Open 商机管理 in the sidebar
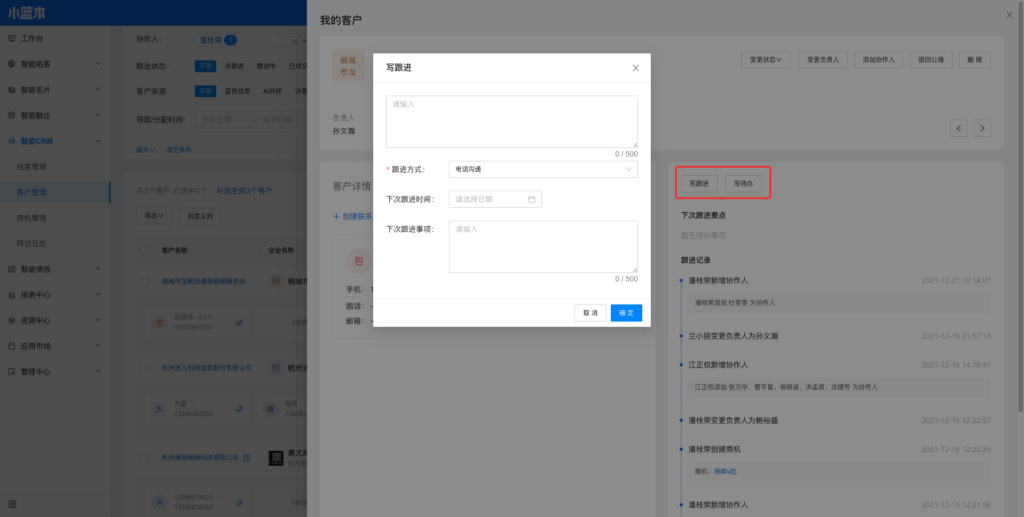This screenshot has height=517, width=1024. click(x=32, y=217)
